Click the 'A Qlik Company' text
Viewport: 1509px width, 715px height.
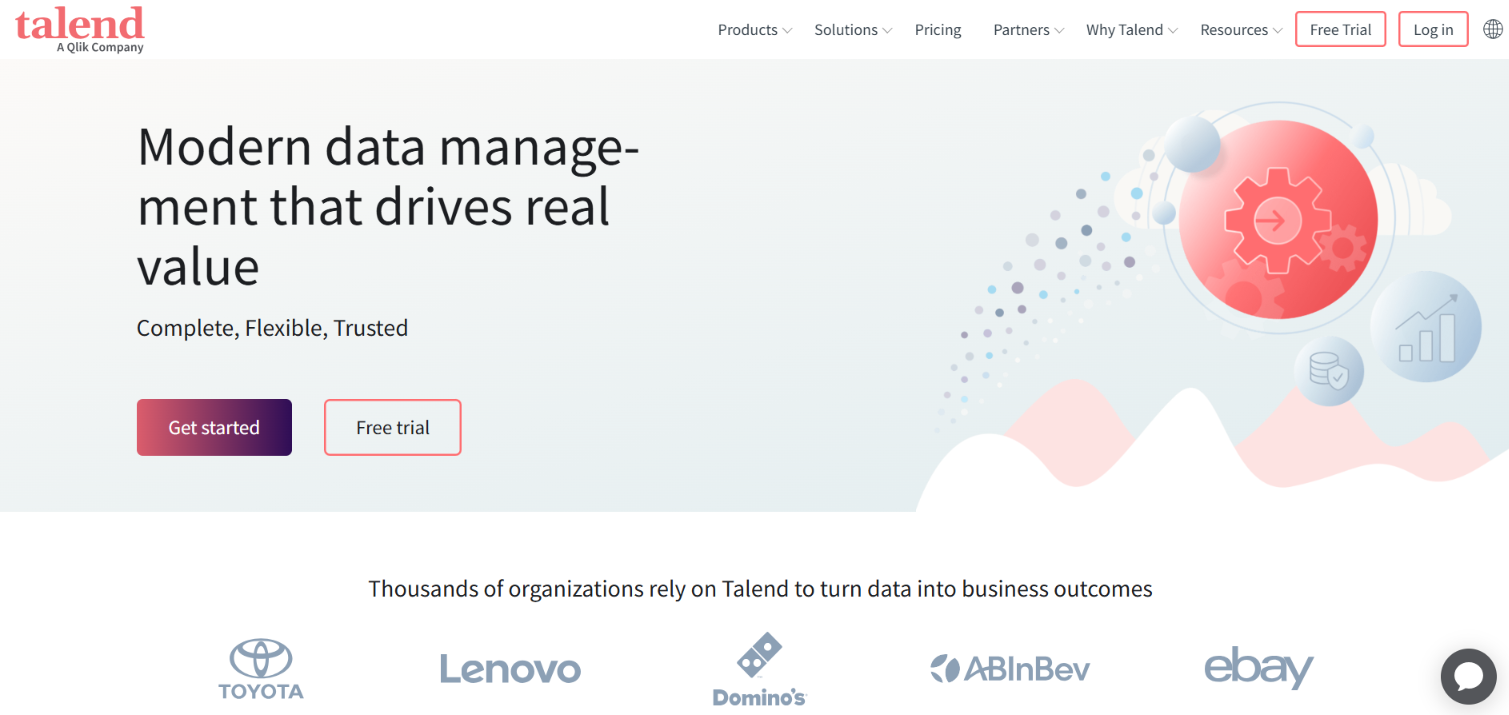100,47
